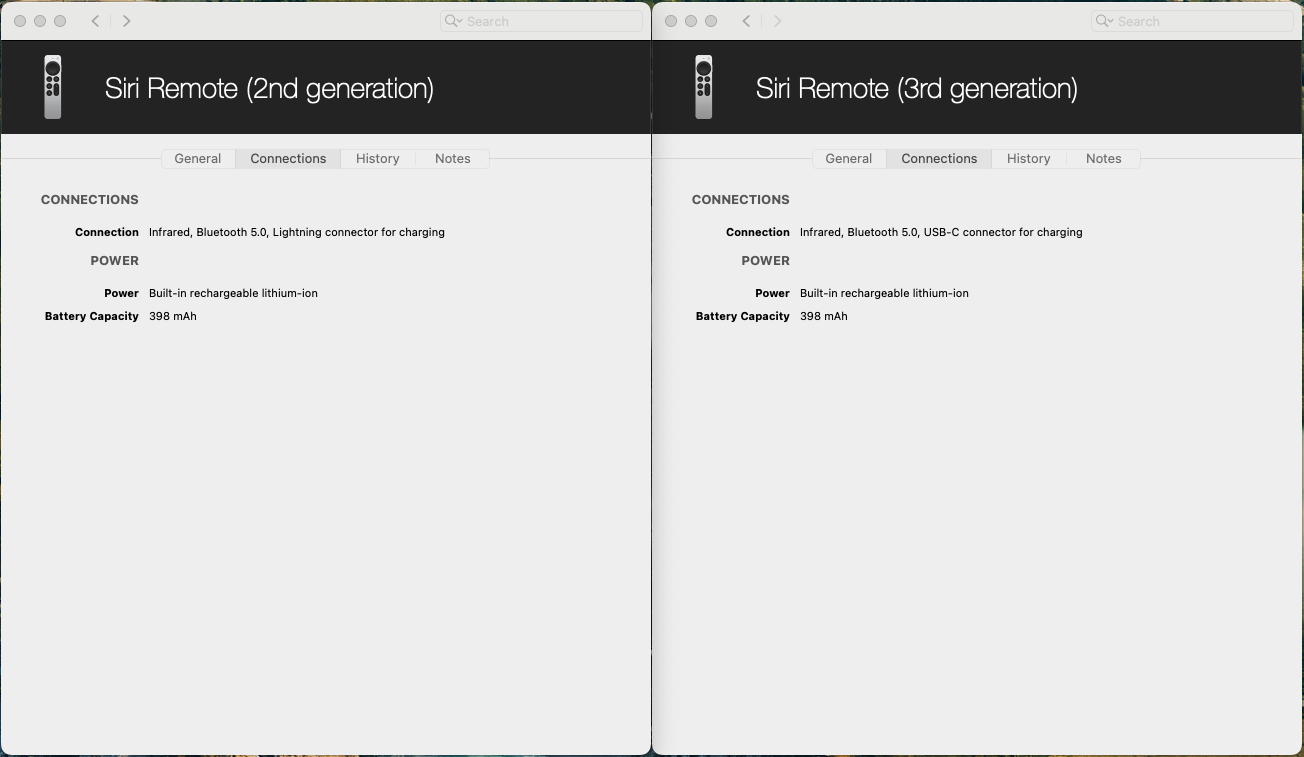
Task: Click CONNECTIONS heading in 3rd generation window
Action: tap(740, 200)
